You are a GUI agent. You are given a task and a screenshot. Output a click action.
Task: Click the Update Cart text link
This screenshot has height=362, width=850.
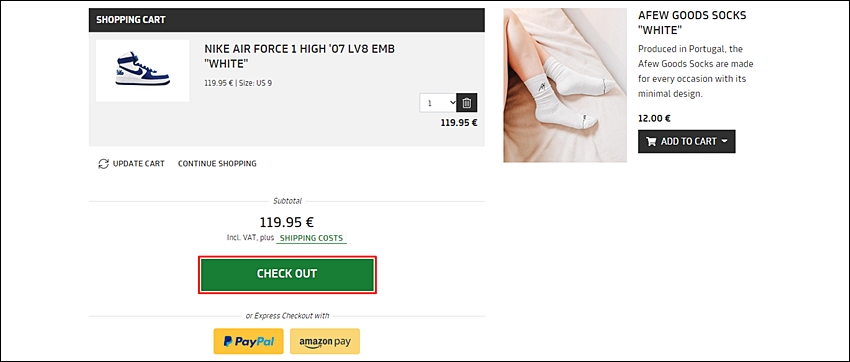139,164
